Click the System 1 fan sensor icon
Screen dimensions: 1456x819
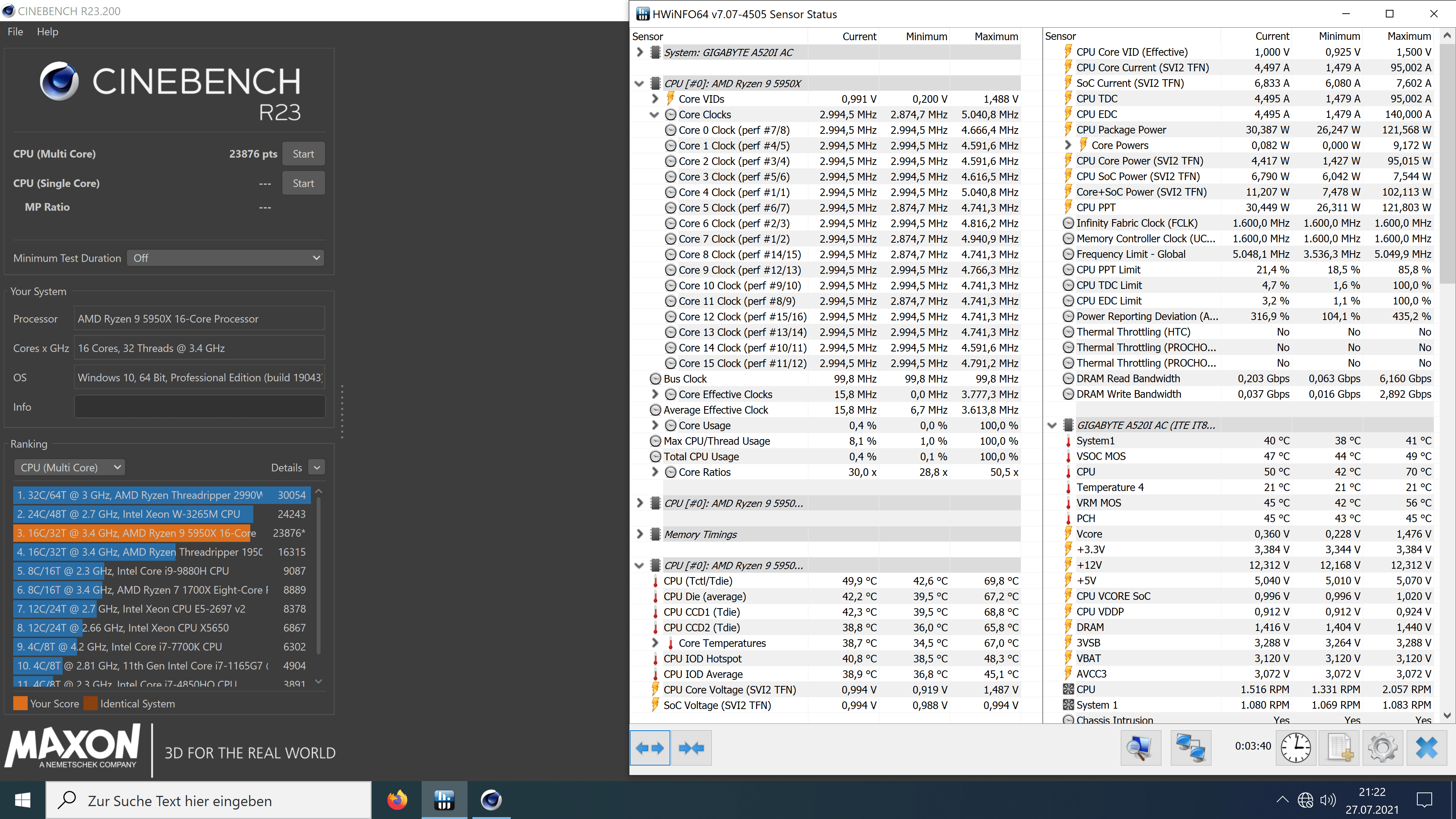(1068, 705)
